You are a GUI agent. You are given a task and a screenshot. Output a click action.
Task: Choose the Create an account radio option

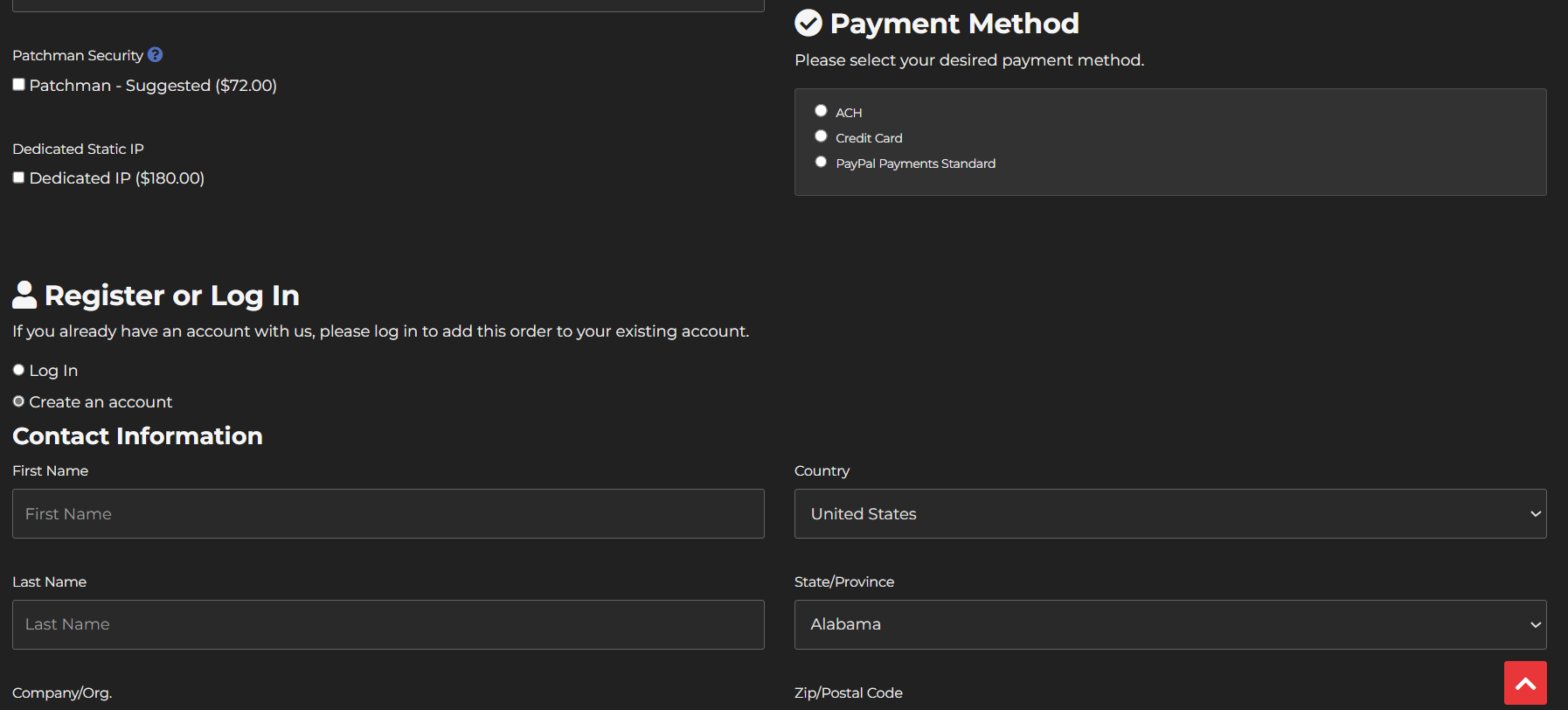point(18,401)
